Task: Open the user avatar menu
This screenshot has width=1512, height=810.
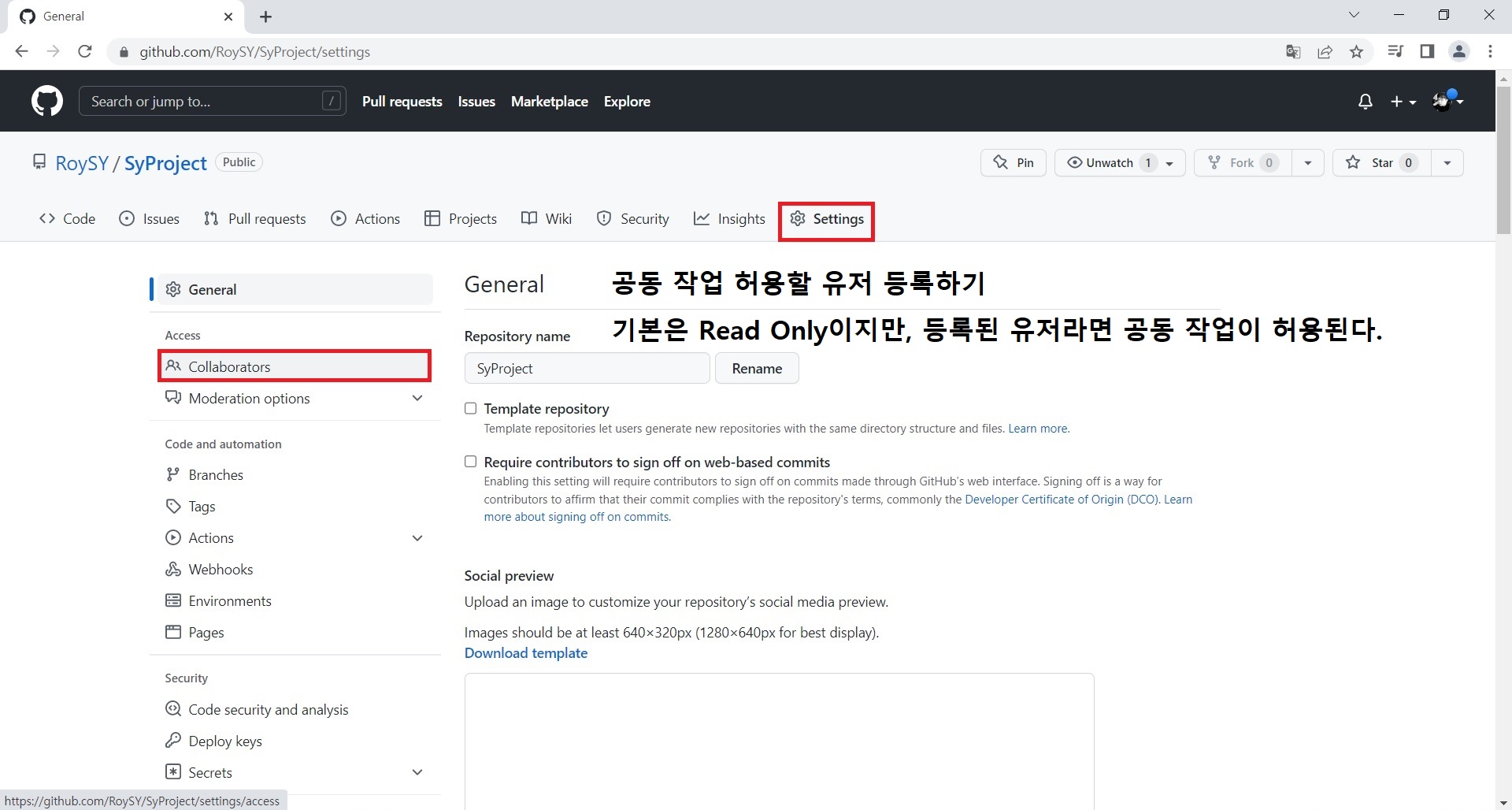Action: [x=1447, y=100]
